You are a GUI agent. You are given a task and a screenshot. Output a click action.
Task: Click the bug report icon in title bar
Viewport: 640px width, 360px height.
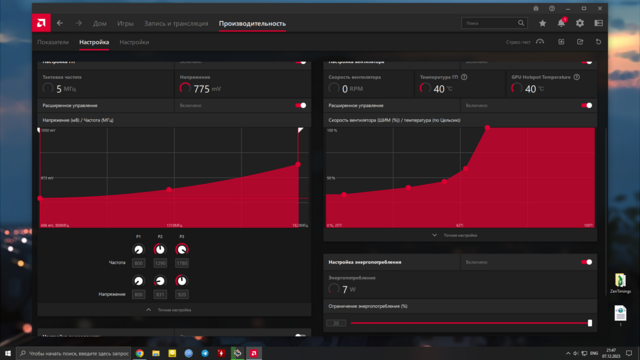[x=536, y=8]
